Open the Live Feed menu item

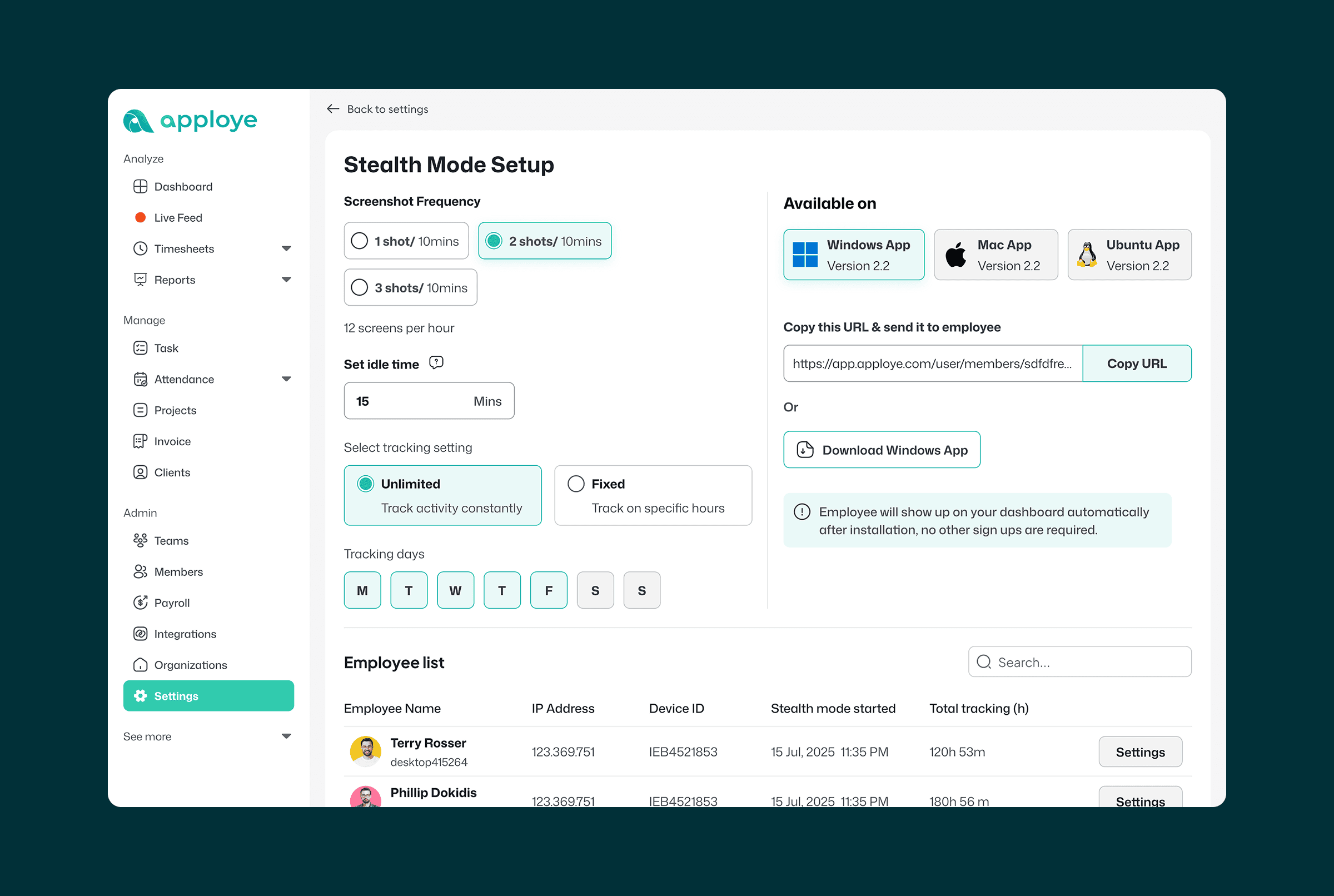(178, 218)
